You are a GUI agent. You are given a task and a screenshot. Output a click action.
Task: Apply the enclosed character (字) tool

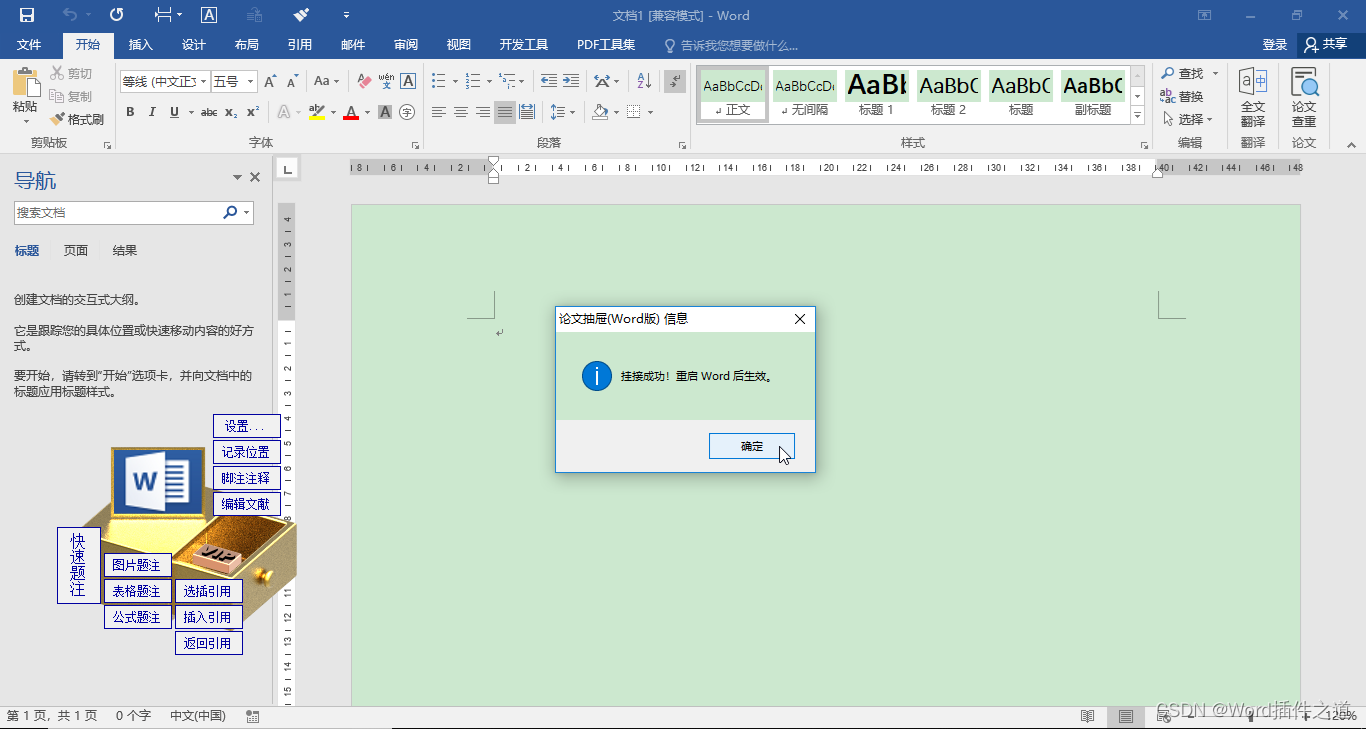407,112
